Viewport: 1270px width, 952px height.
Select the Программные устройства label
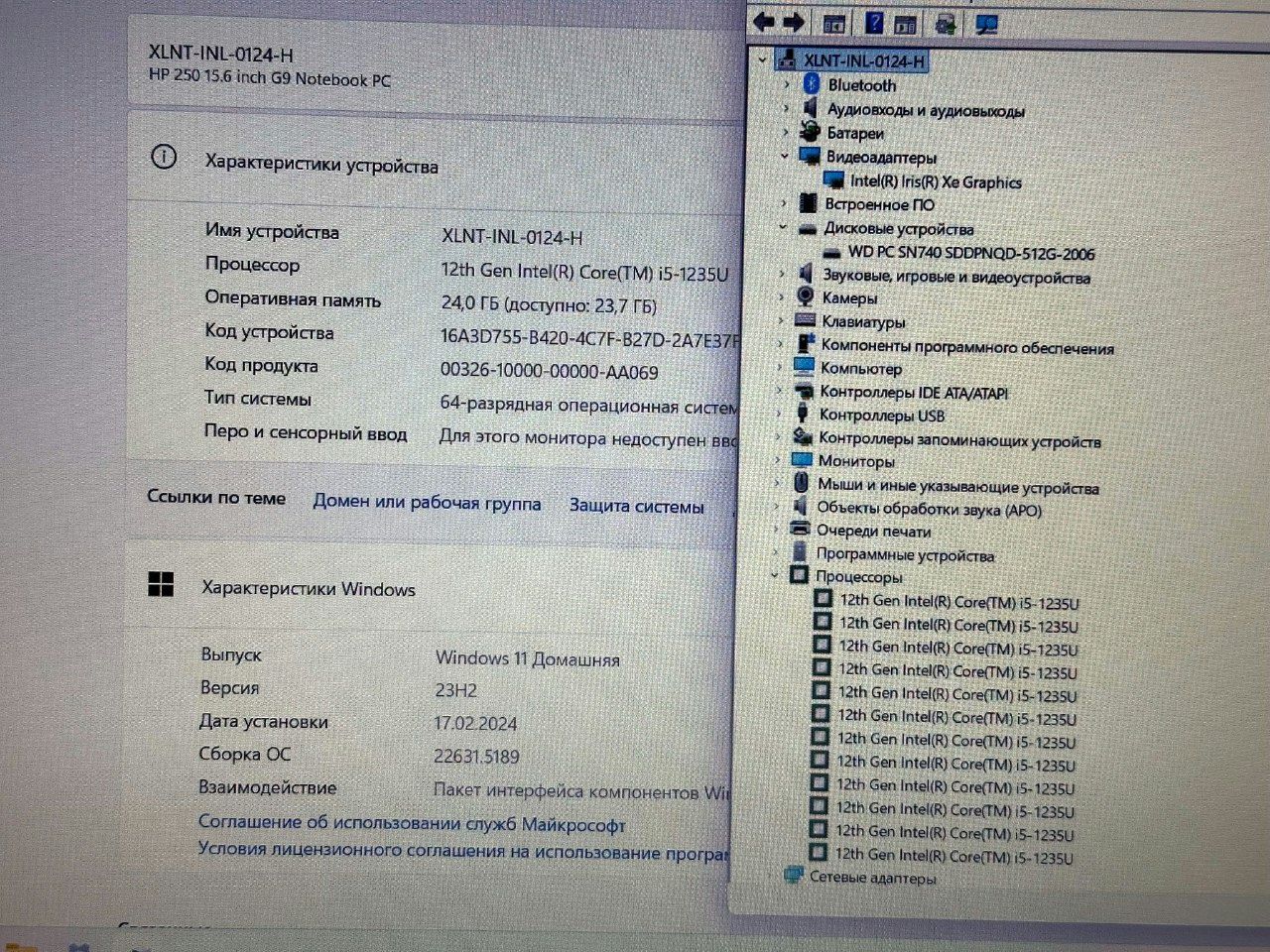905,554
